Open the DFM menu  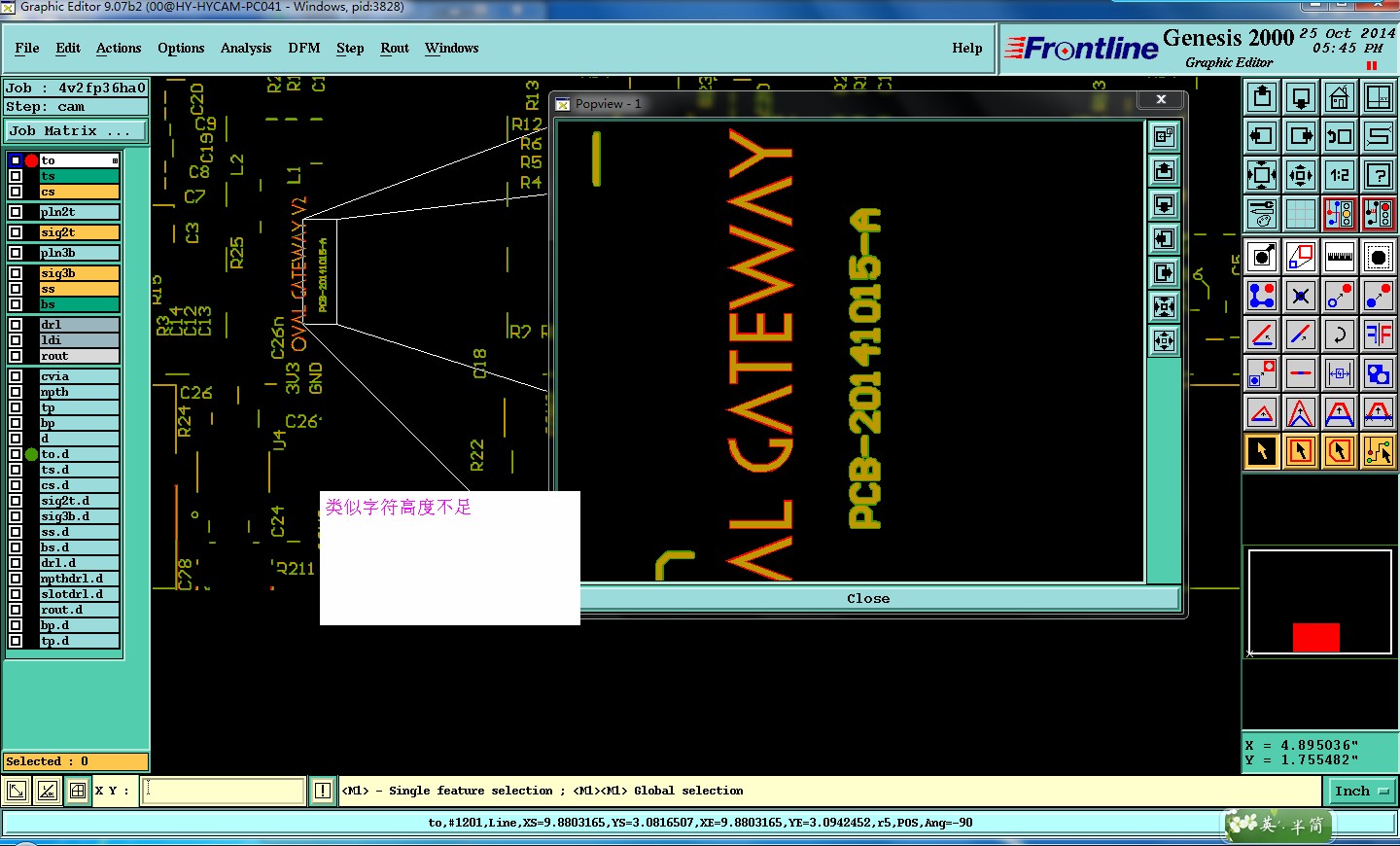304,48
